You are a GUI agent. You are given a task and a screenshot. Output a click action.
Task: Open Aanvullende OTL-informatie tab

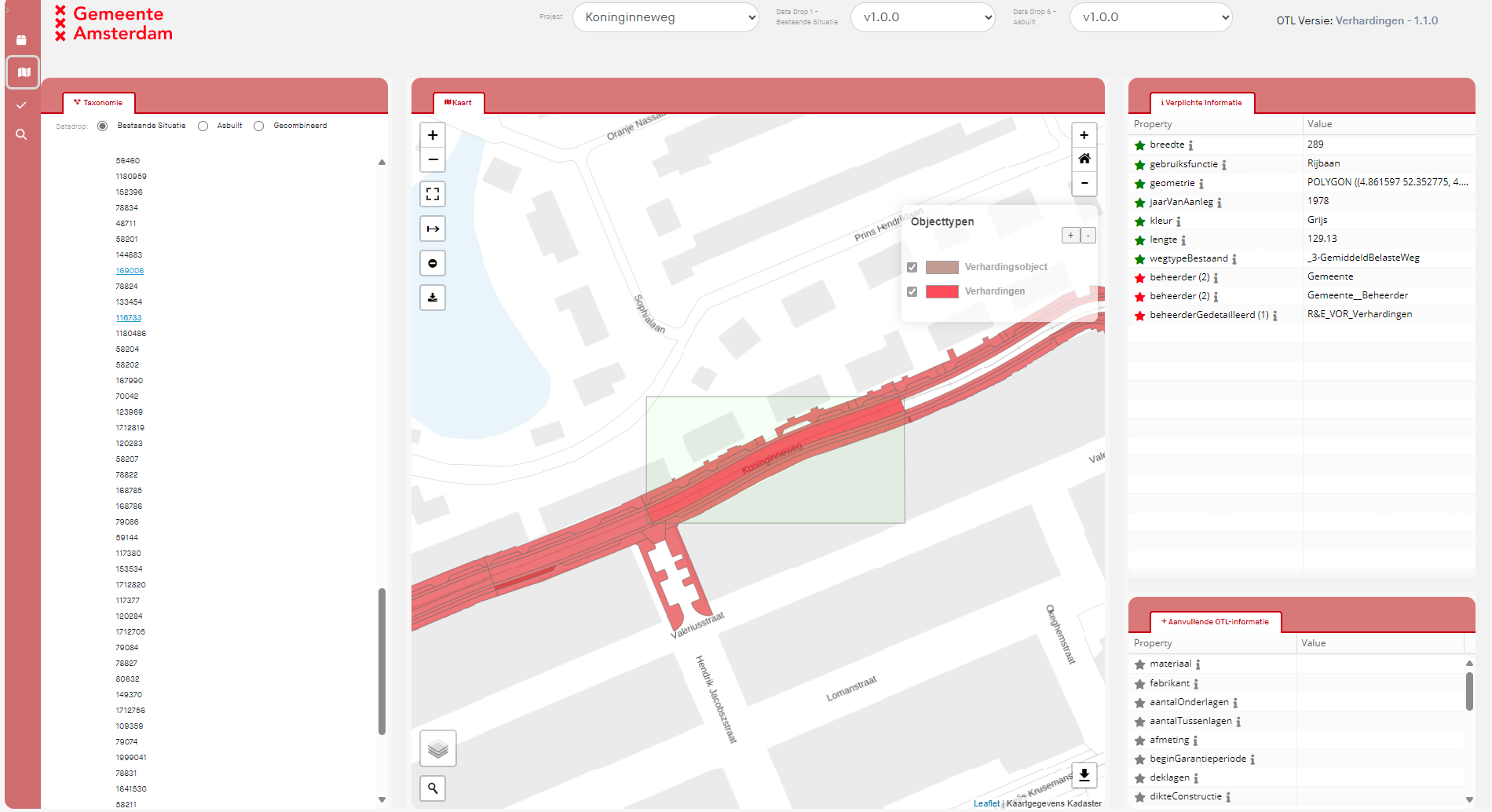click(x=1216, y=622)
